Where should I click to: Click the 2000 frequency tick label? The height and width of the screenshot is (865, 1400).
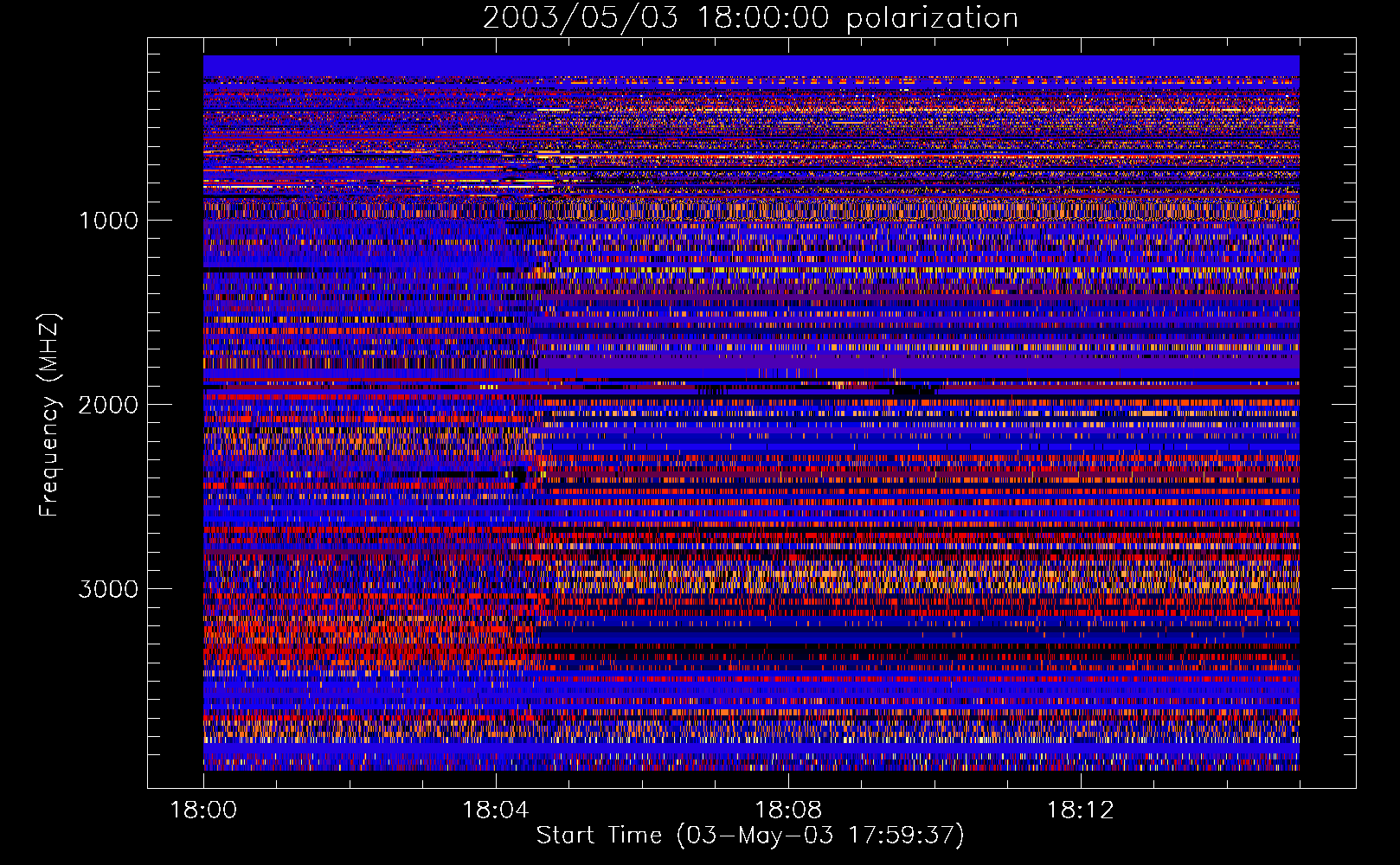point(108,405)
